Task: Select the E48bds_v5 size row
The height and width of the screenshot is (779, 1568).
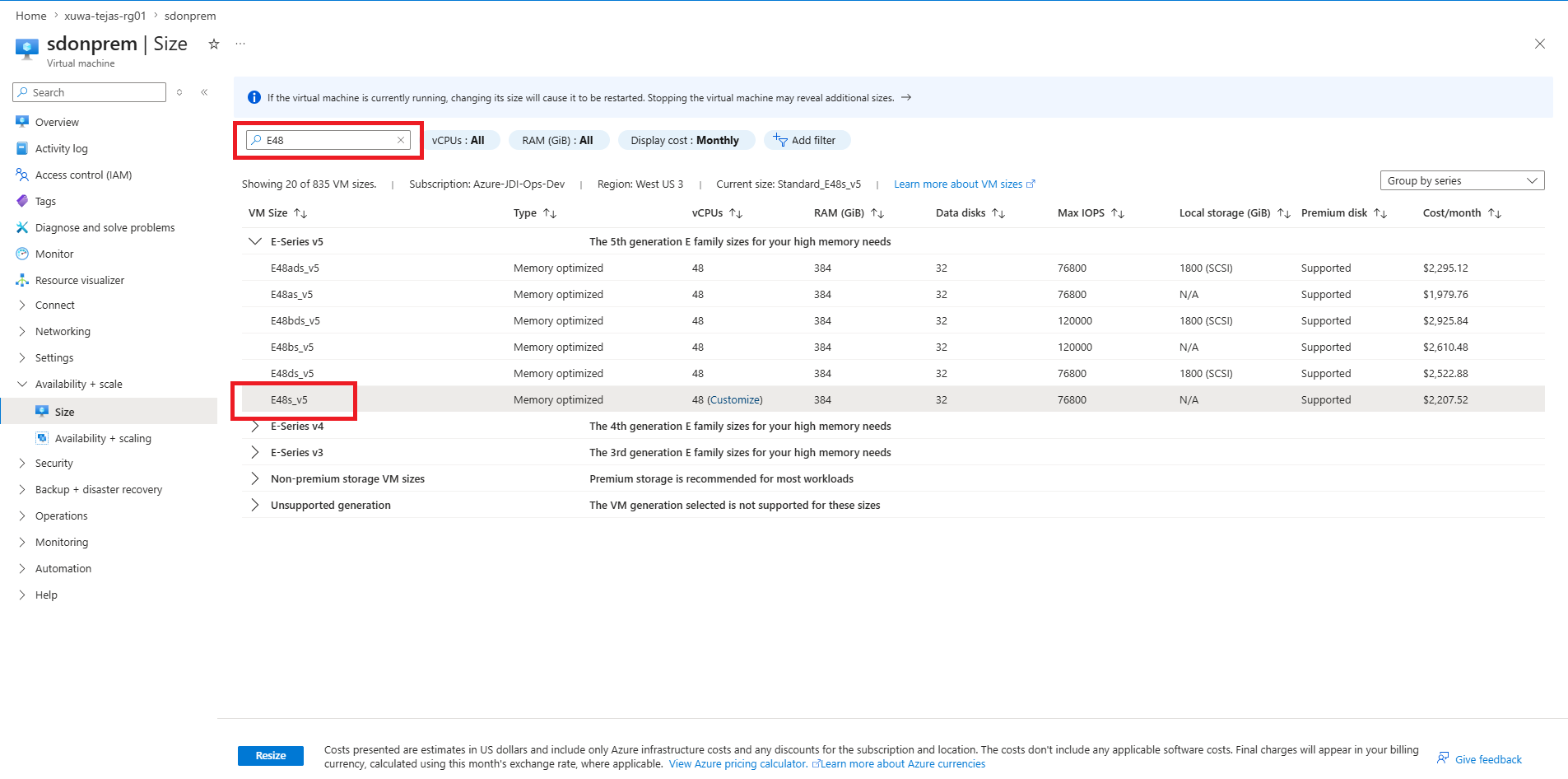Action: click(893, 320)
